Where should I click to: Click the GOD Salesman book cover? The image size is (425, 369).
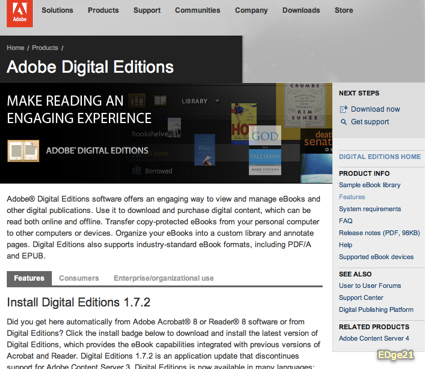(x=265, y=150)
